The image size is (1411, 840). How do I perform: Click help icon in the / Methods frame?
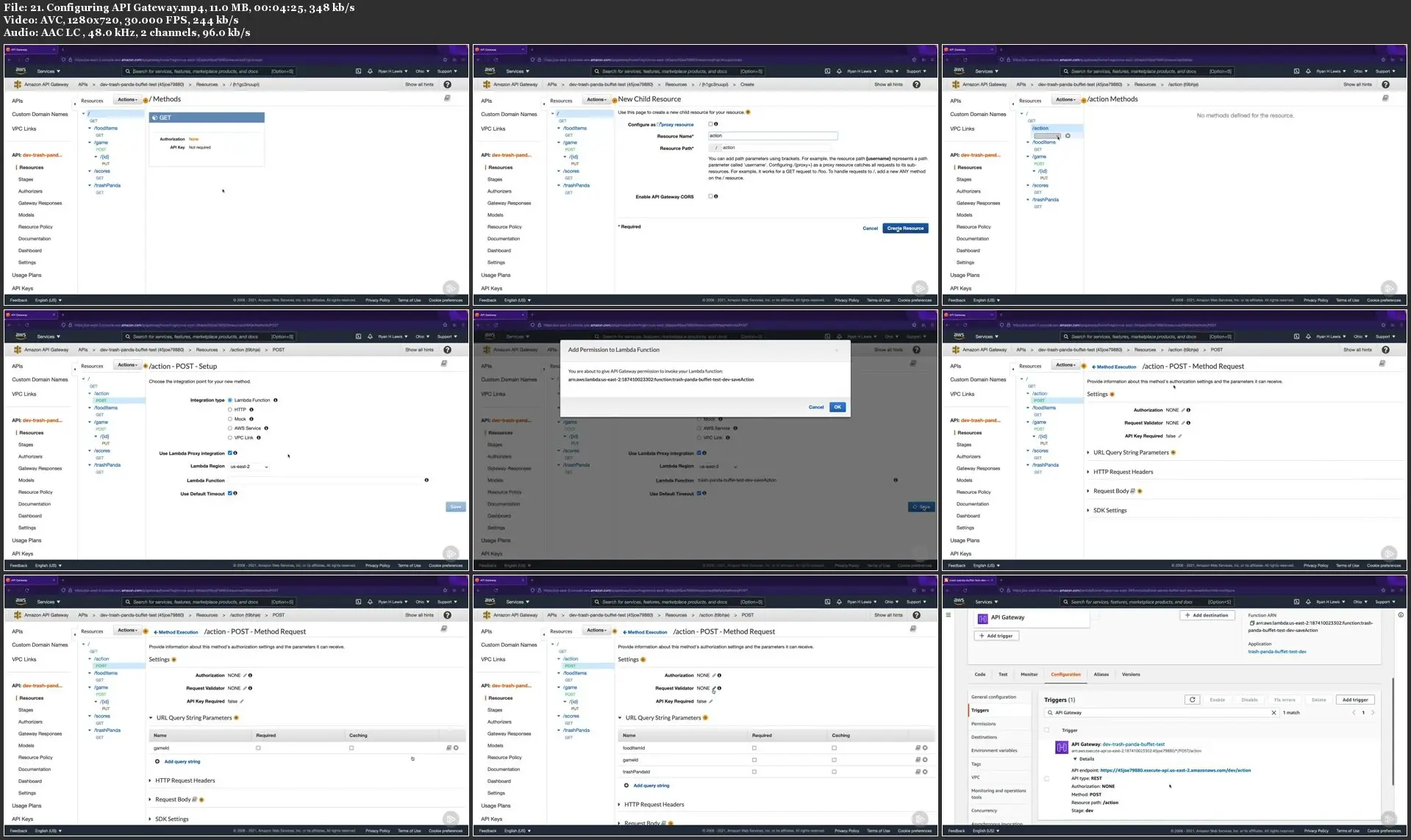coord(447,85)
